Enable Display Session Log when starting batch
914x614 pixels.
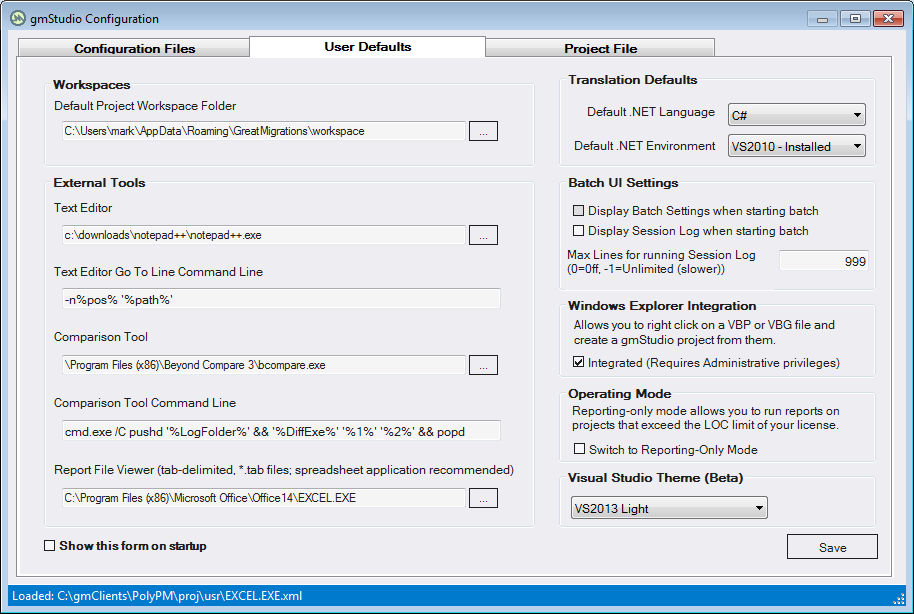pyautogui.click(x=578, y=231)
